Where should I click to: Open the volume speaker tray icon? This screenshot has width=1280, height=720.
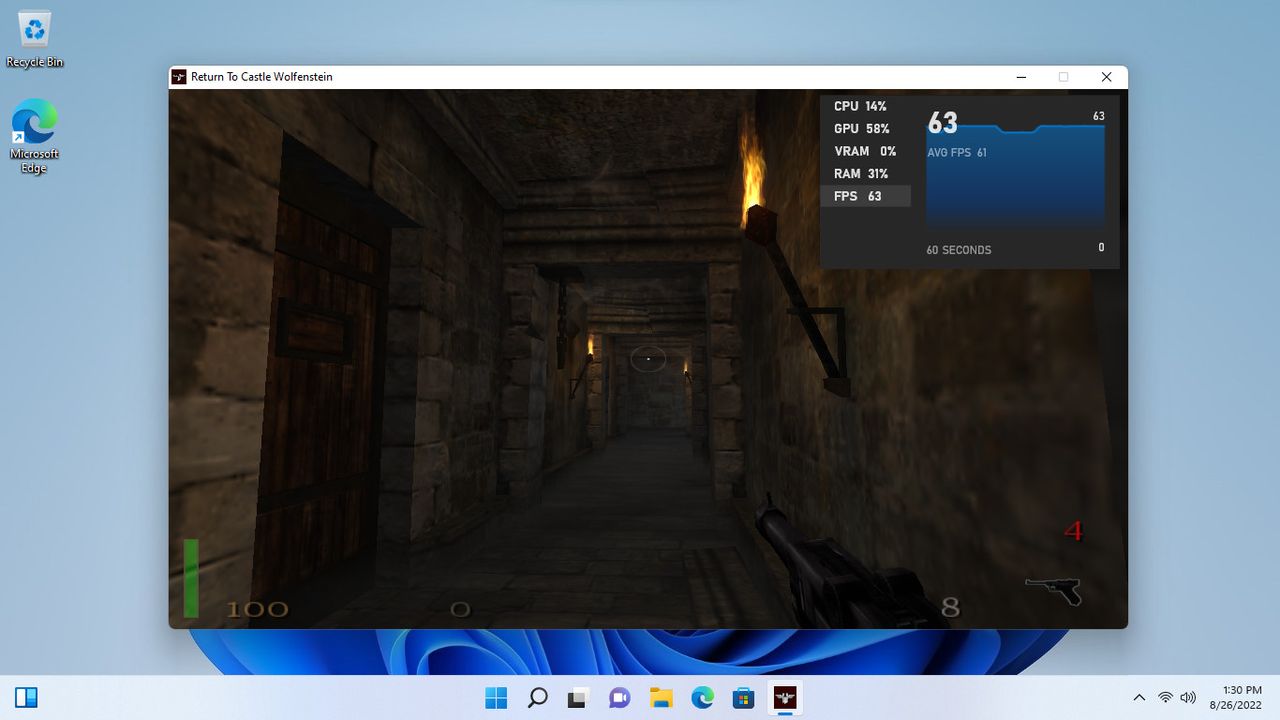1188,698
